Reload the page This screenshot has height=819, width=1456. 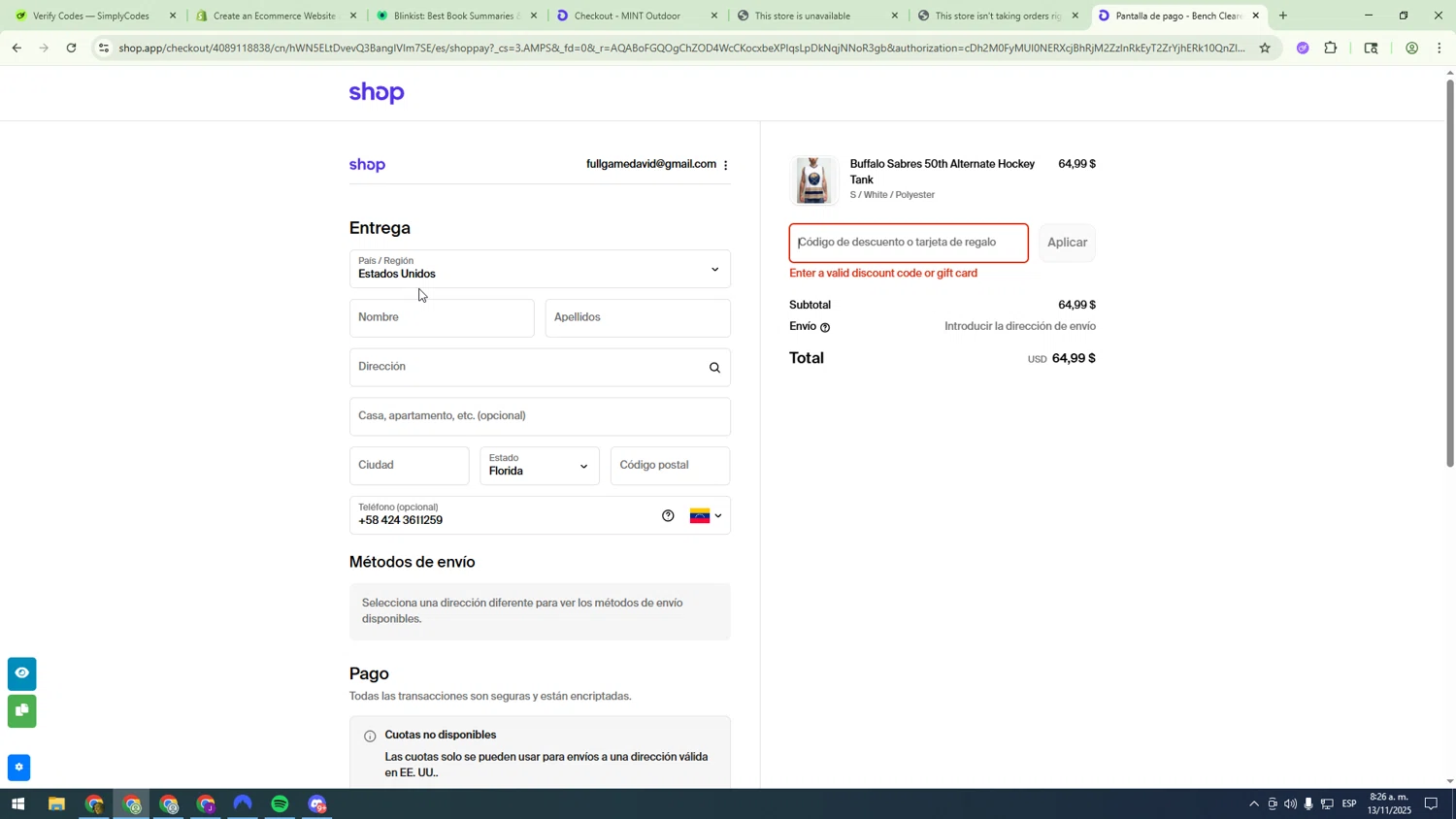(x=71, y=48)
